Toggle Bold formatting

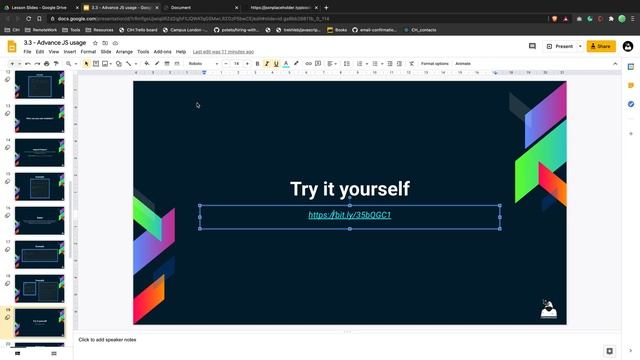[x=257, y=64]
